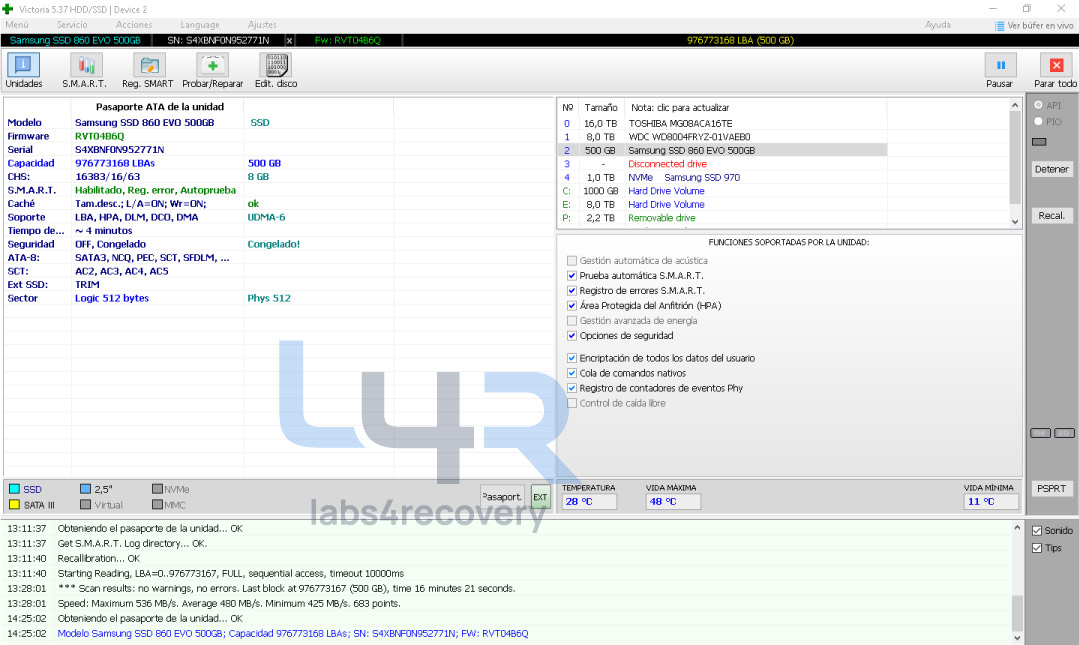
Task: Select the API radio button
Action: click(x=1038, y=105)
